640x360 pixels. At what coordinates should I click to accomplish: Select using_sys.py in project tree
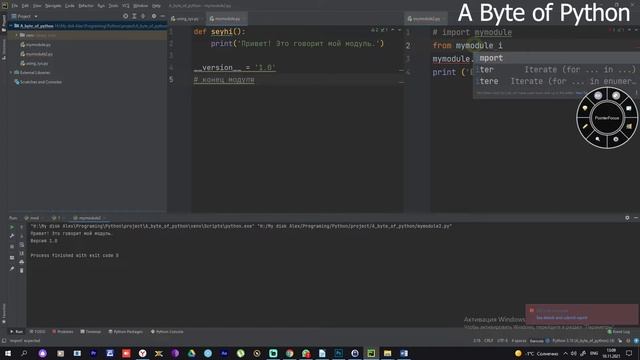[35, 63]
